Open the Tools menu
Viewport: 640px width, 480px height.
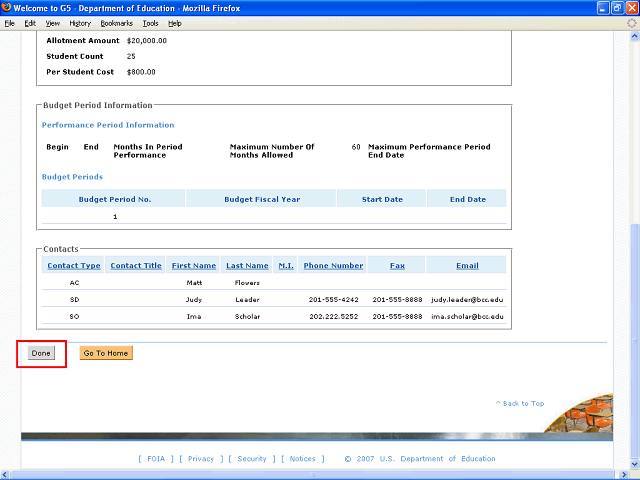[x=151, y=23]
